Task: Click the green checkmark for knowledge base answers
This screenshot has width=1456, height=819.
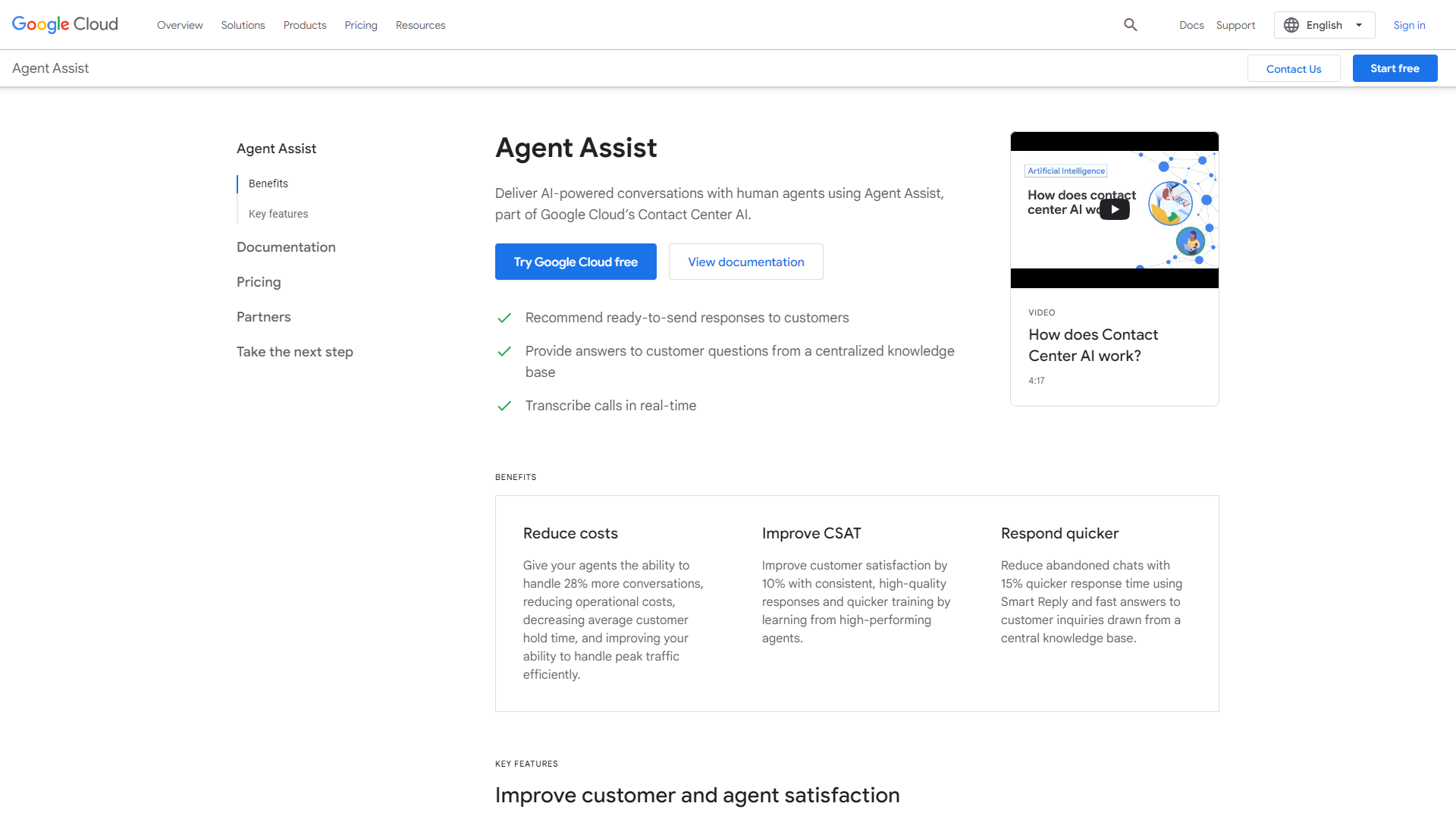Action: 504,352
